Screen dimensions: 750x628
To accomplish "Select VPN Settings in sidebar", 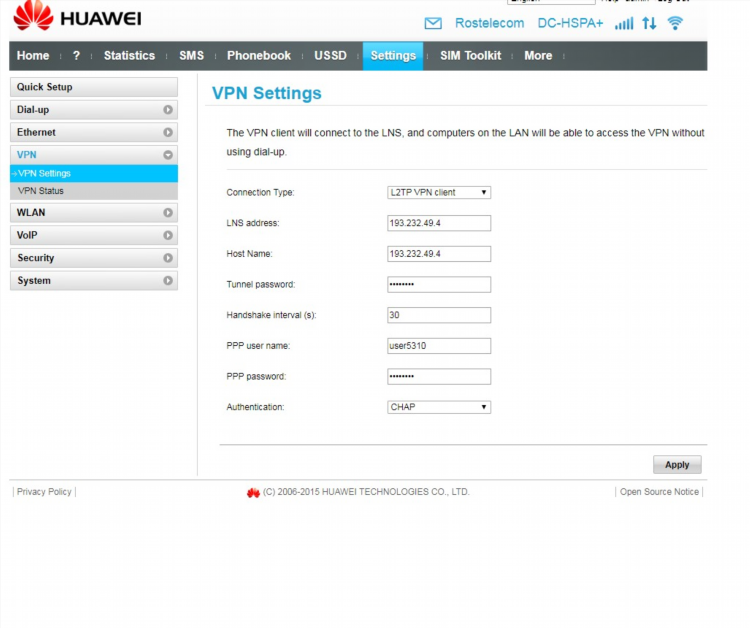I will [x=94, y=173].
